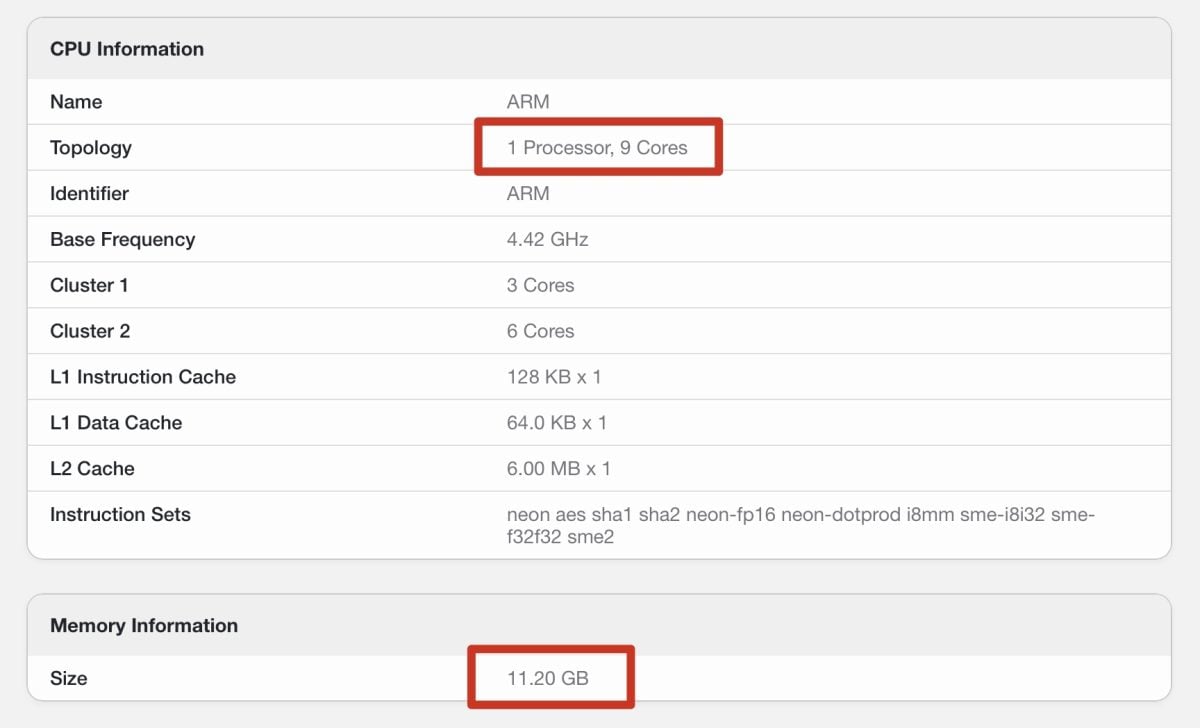
Task: Click the Identifier row label
Action: 89,194
